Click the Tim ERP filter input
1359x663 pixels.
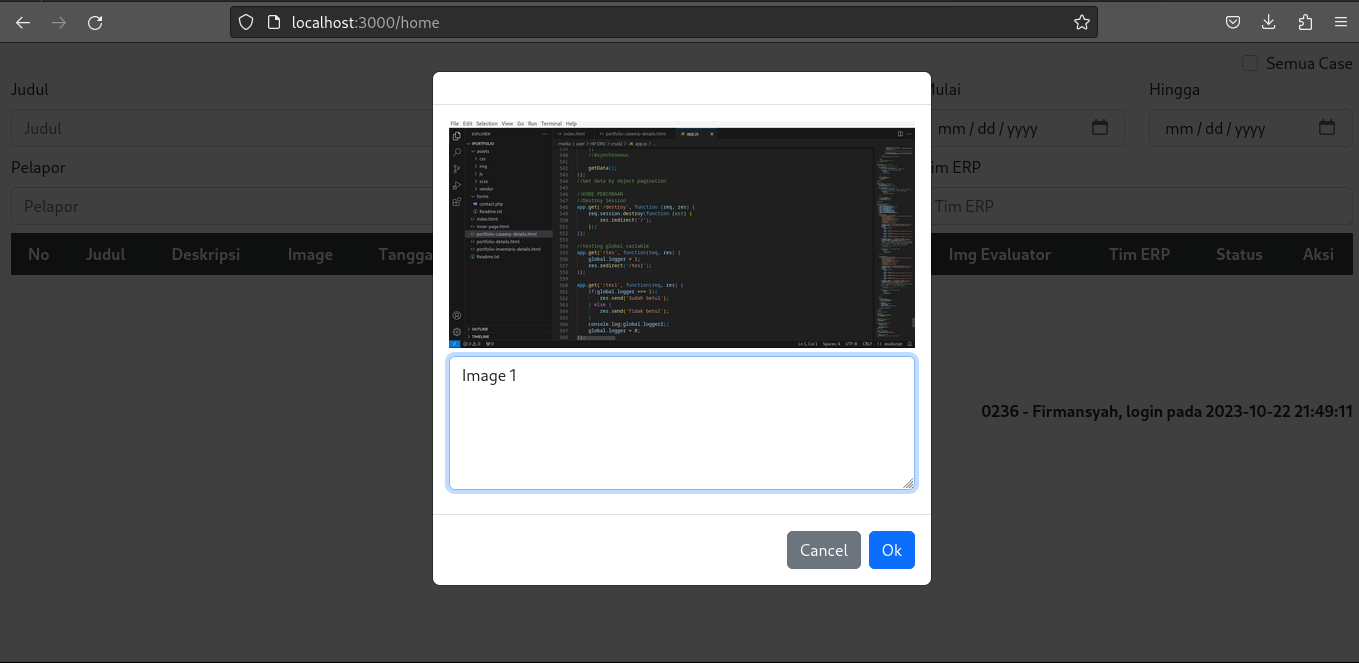(x=1030, y=206)
